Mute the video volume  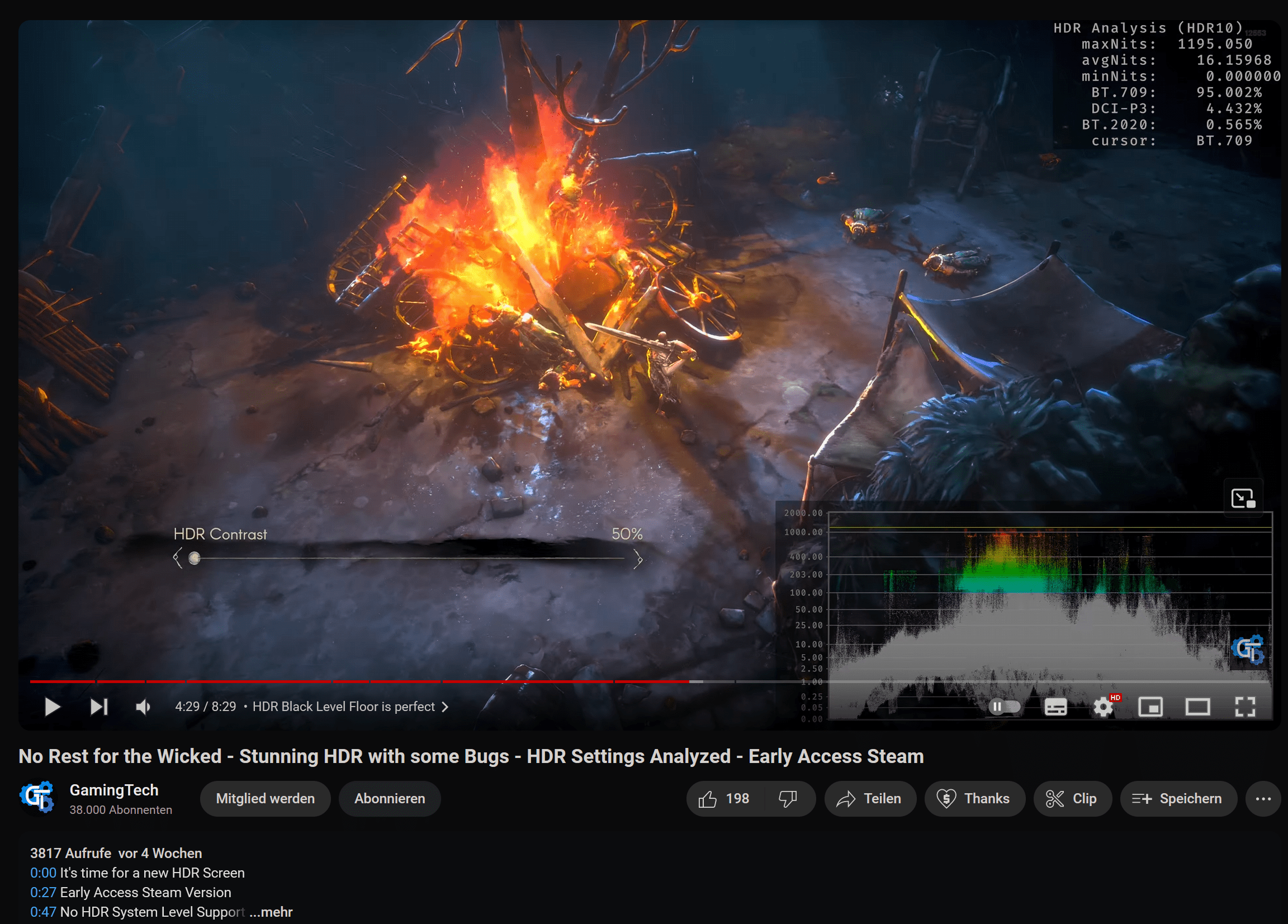coord(143,707)
